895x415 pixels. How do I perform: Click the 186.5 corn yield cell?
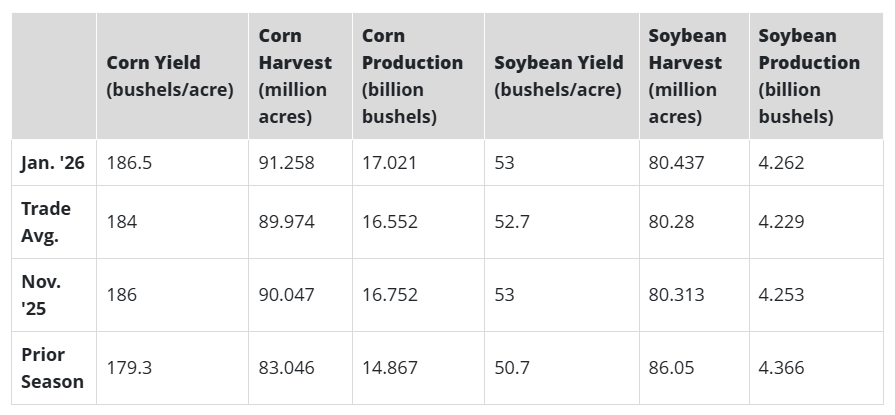(x=129, y=162)
